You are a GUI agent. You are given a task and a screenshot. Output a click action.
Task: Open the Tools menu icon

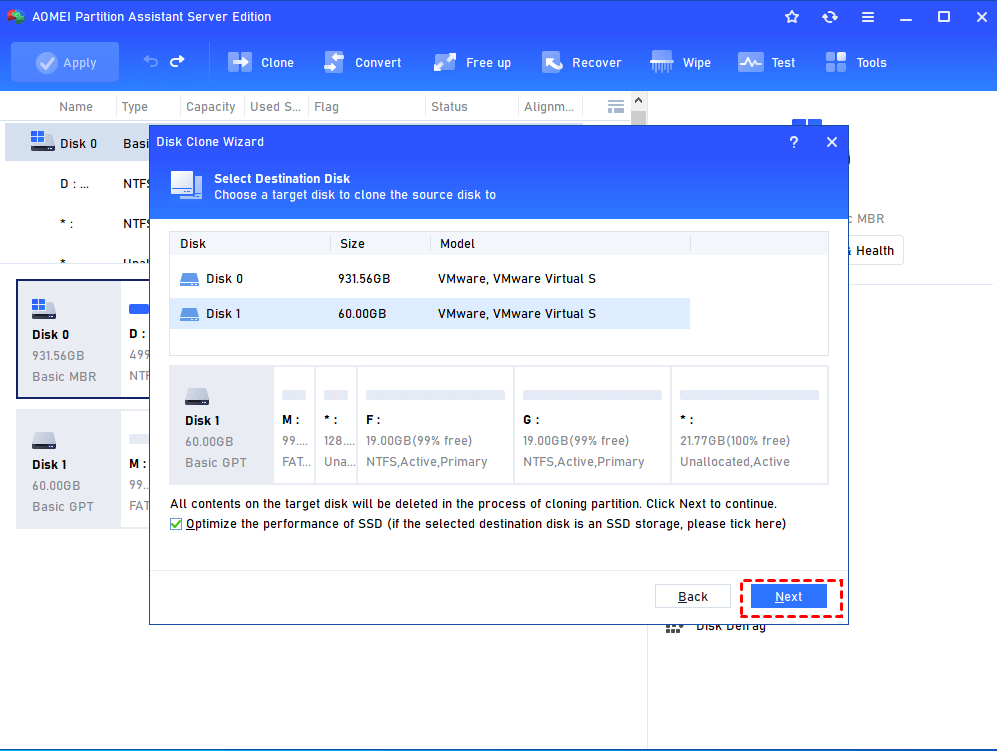(x=856, y=62)
